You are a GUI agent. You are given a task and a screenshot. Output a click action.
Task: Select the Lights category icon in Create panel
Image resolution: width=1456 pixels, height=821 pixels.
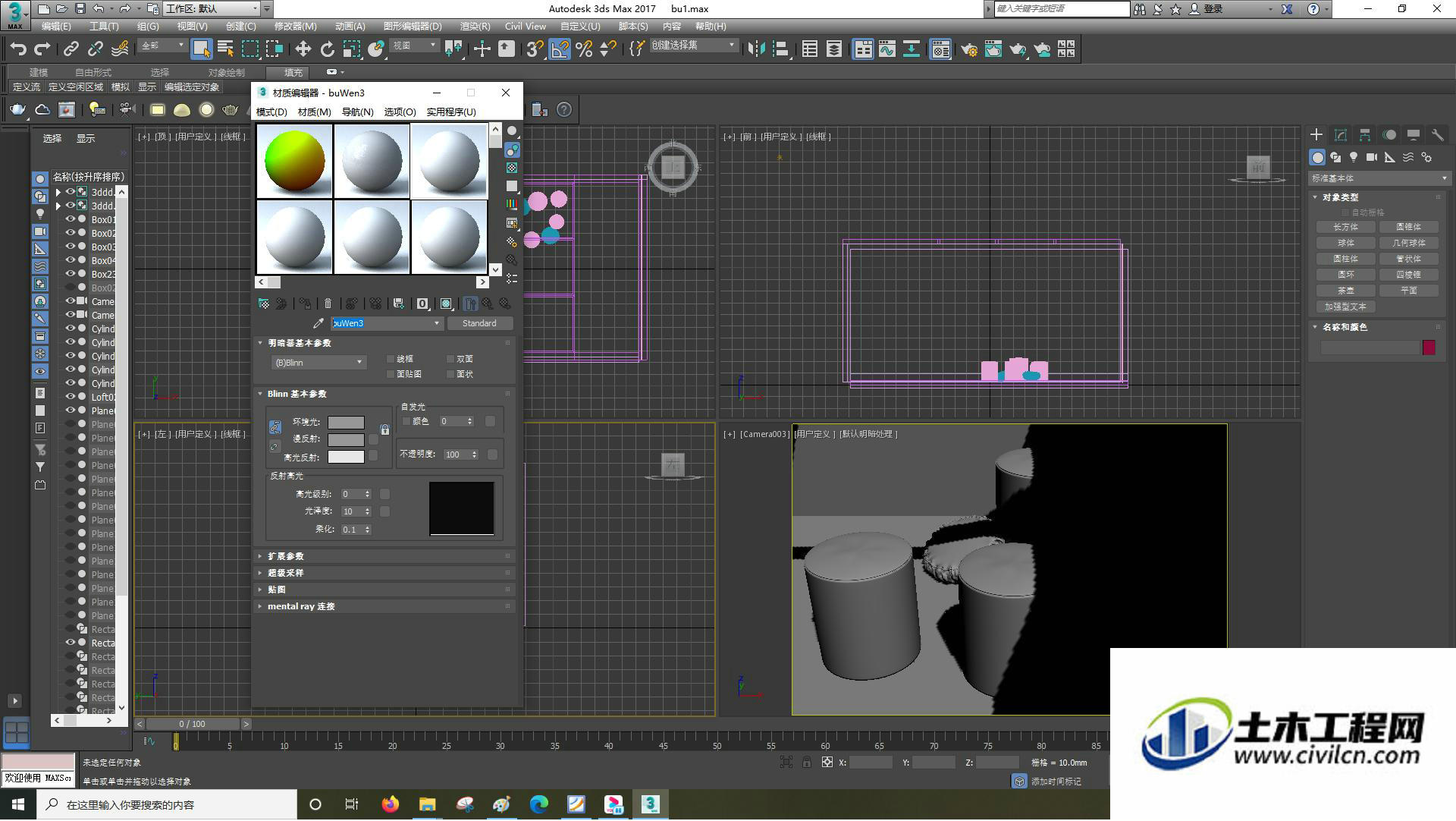[1354, 157]
